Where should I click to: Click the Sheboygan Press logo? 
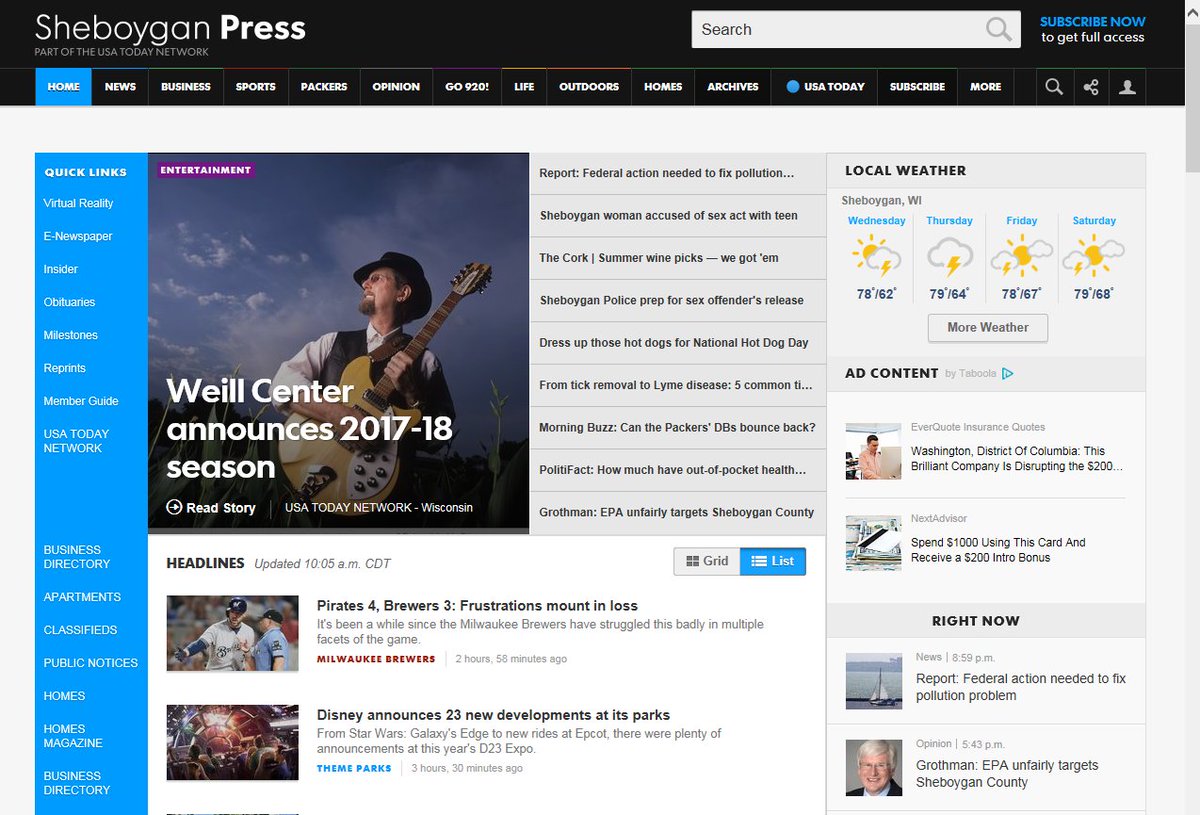pos(170,27)
